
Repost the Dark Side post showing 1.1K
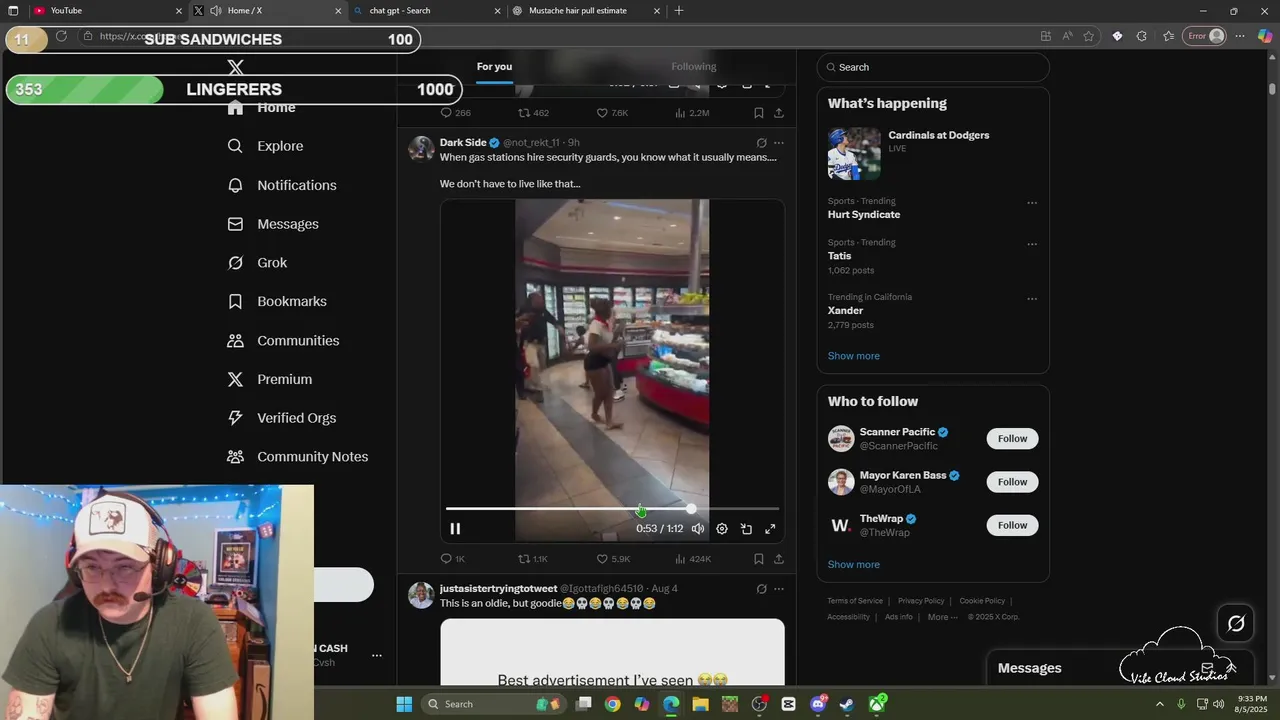[532, 559]
